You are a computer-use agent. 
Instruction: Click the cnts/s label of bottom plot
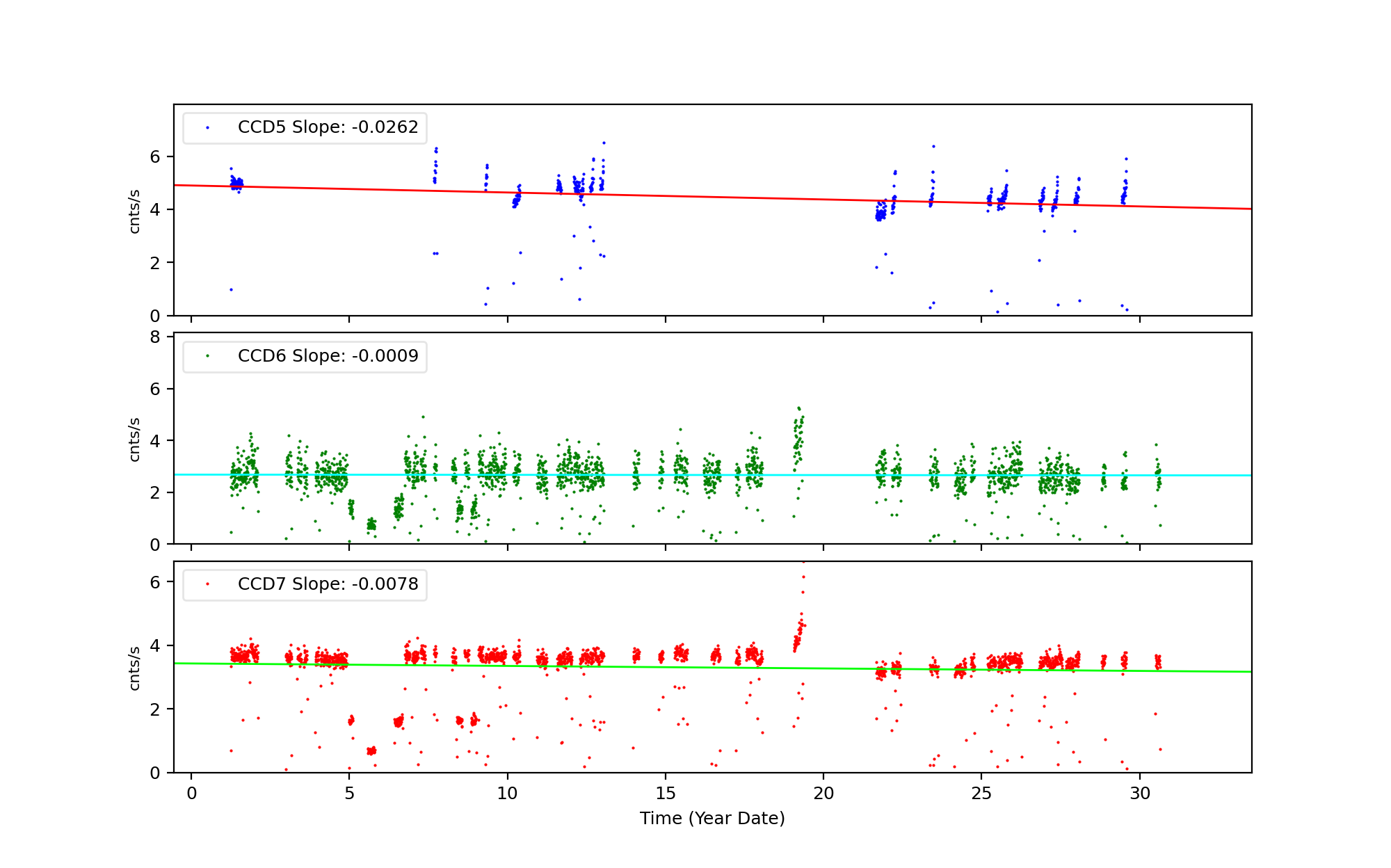(135, 668)
